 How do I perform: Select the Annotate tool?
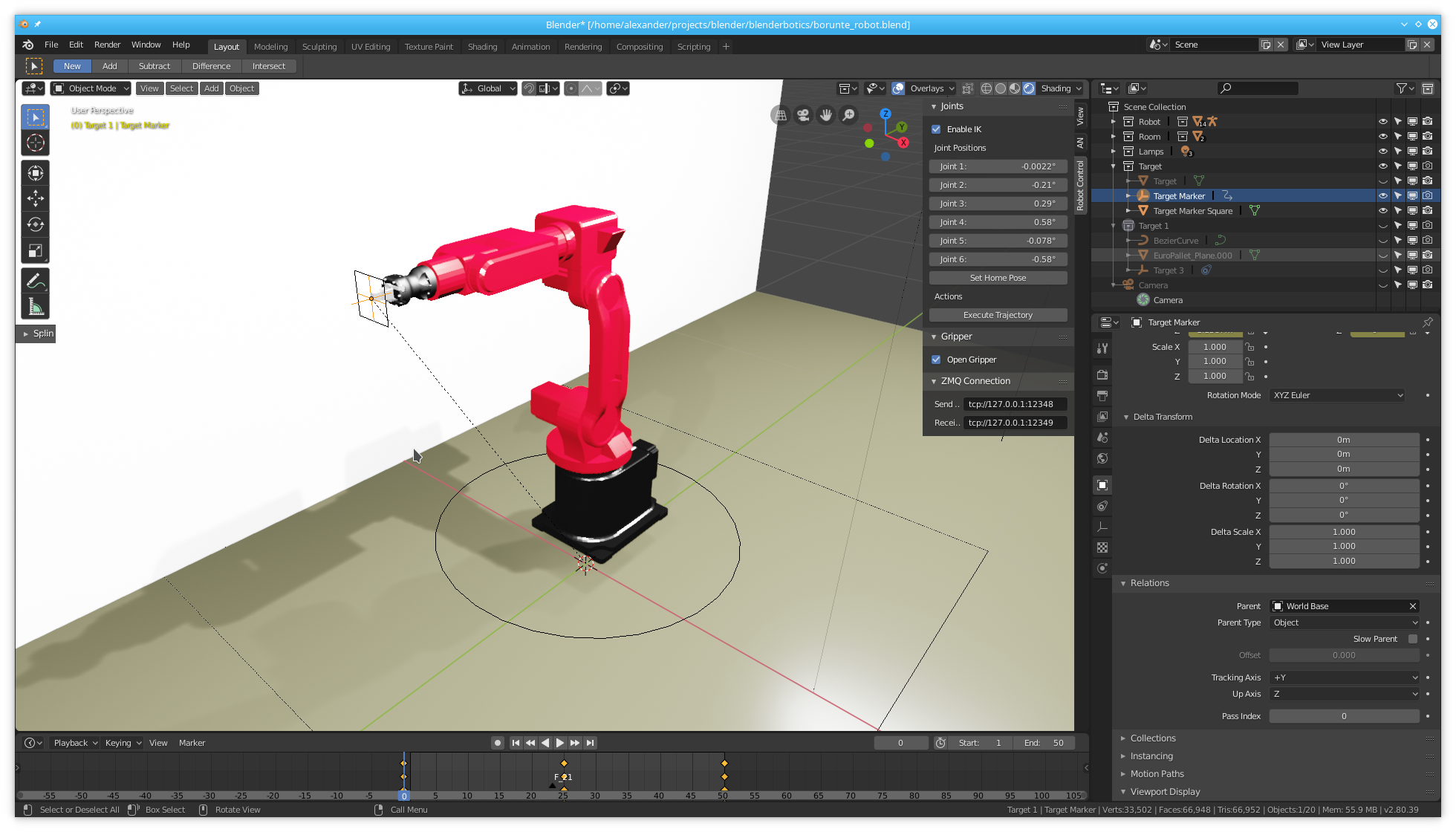coord(36,281)
